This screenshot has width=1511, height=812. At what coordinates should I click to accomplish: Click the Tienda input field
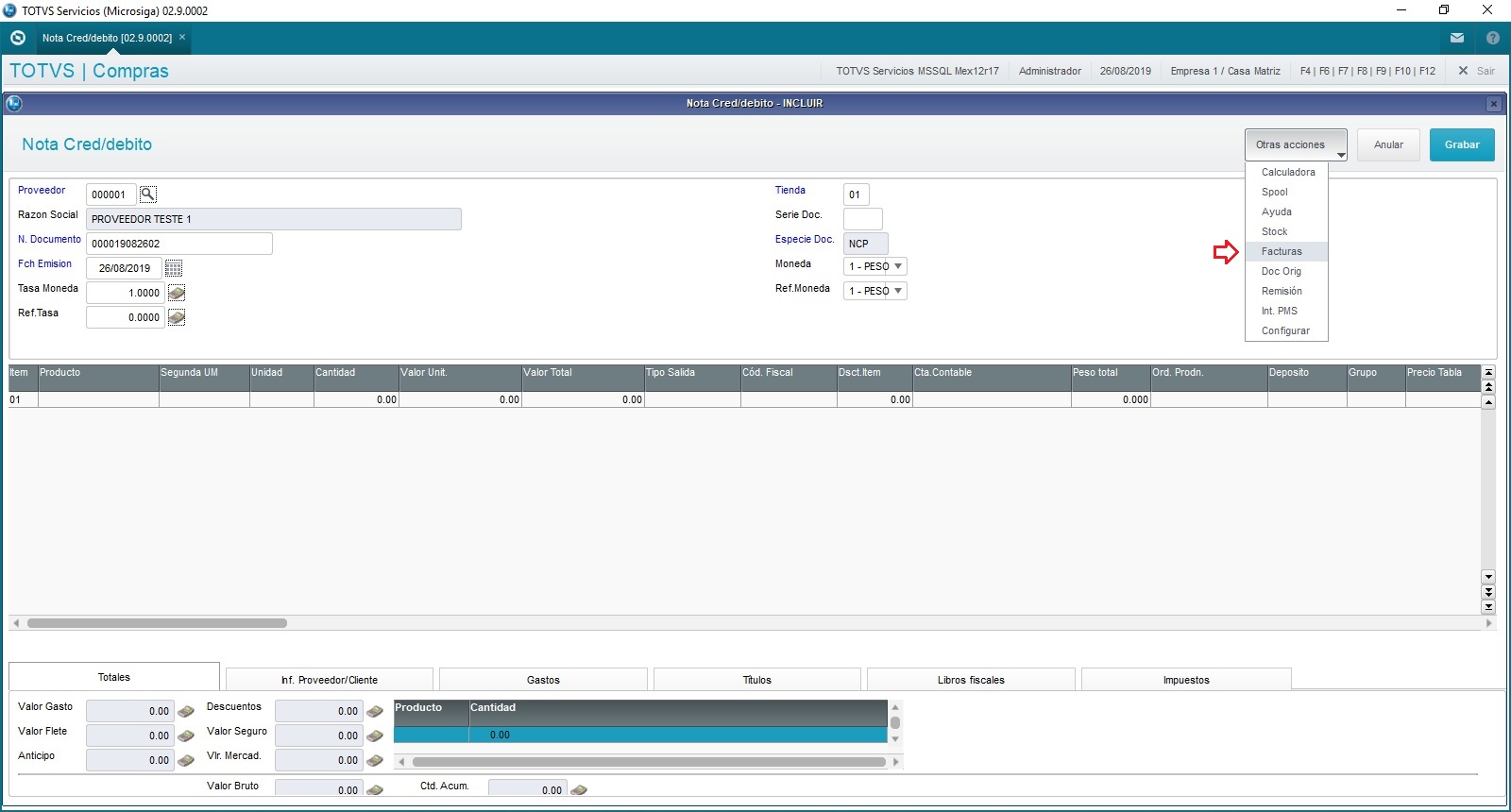click(x=857, y=195)
